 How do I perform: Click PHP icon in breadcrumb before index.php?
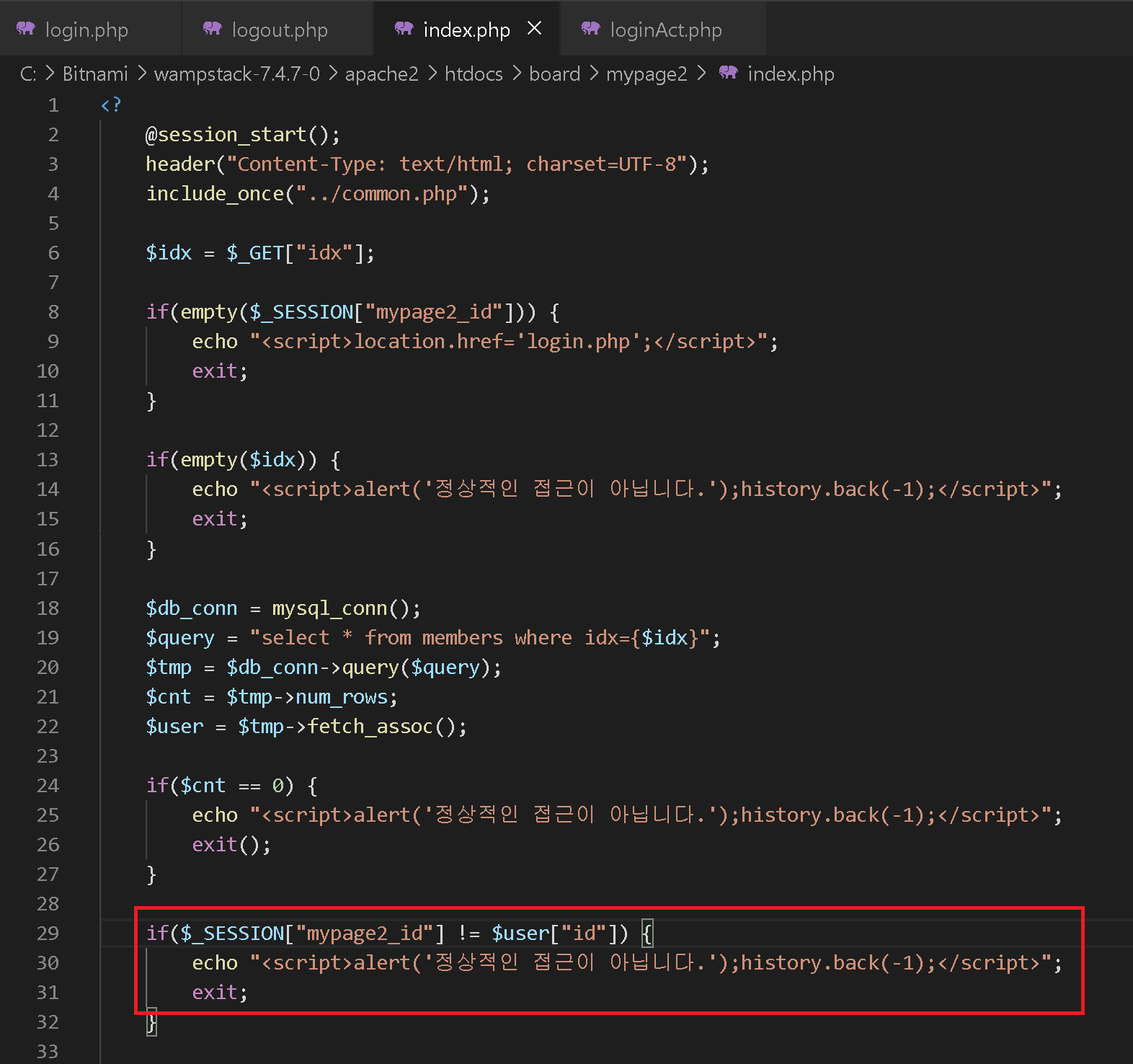pos(729,73)
